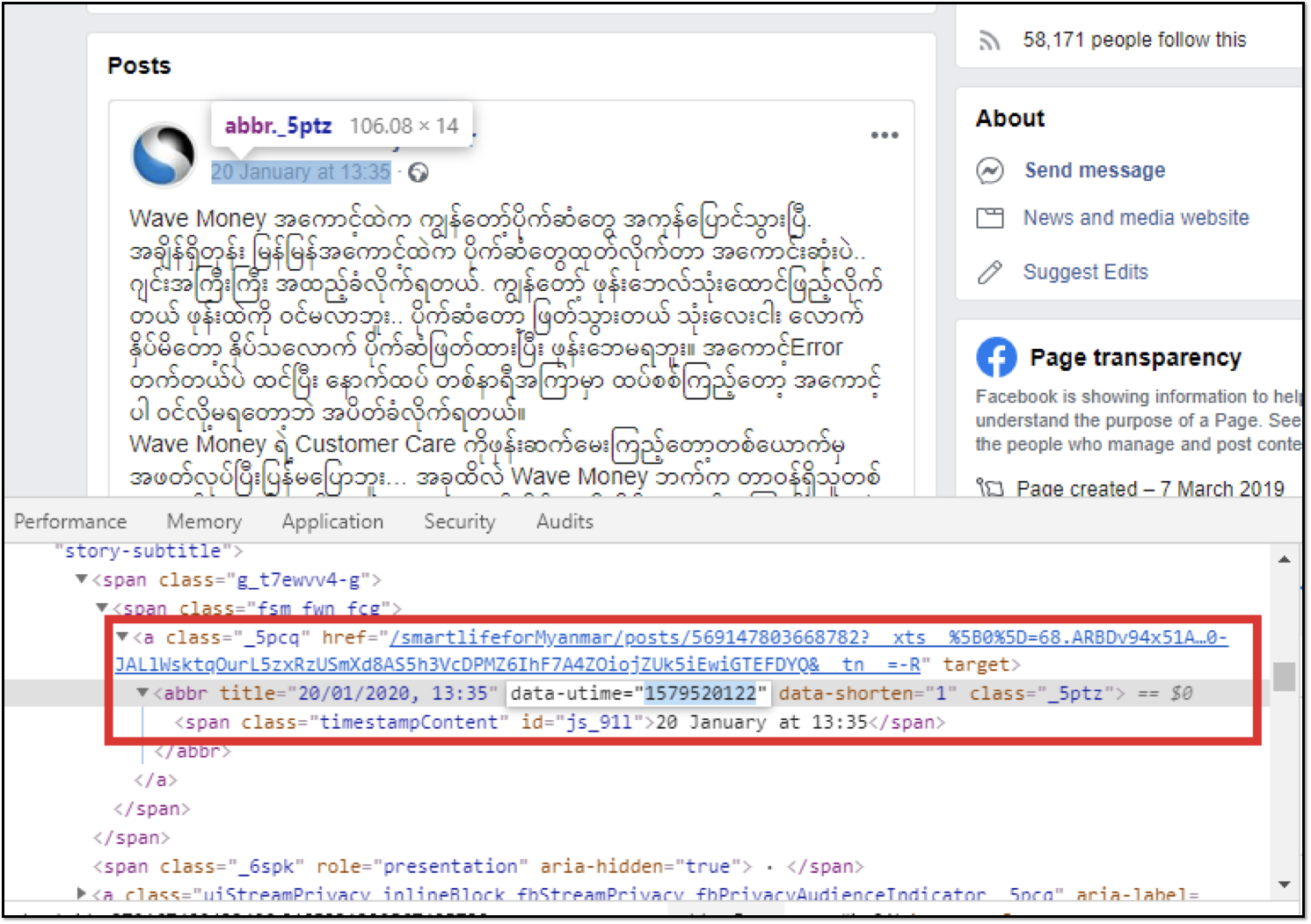
Task: Expand the uiStreamPrivacy anchor node
Action: (82, 893)
